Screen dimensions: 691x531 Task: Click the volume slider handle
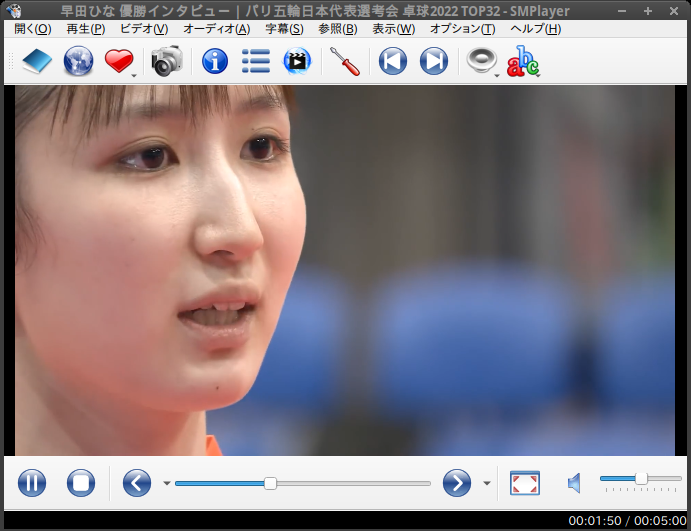641,479
